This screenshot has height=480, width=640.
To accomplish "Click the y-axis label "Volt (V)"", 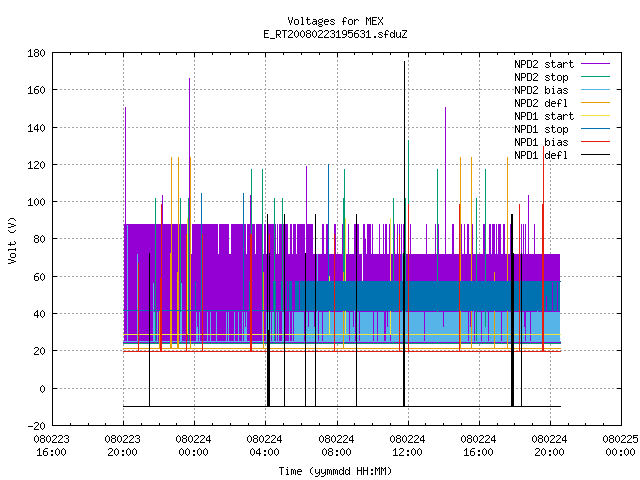I will [x=13, y=240].
